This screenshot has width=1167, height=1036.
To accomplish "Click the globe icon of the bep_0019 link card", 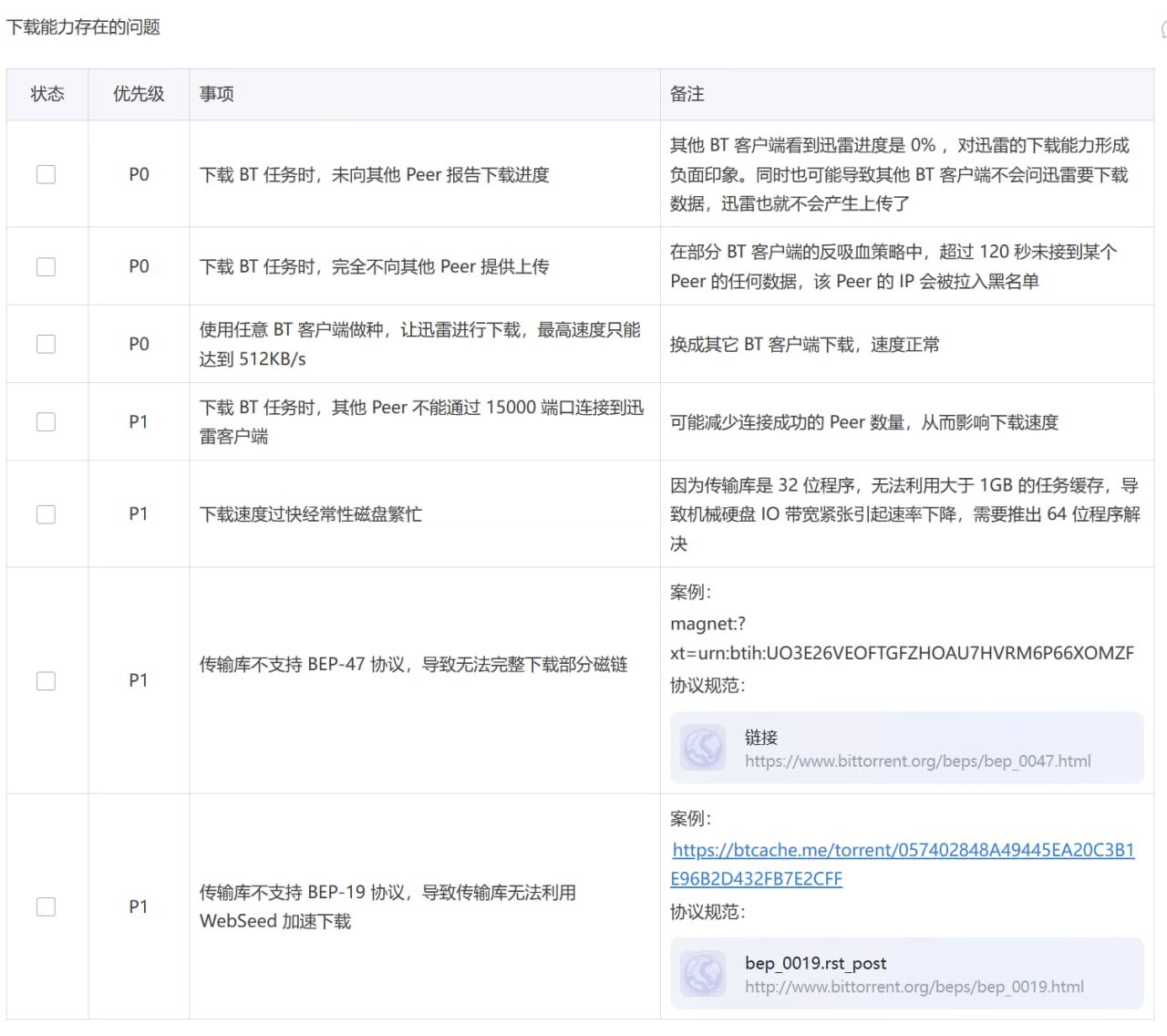I will coord(703,974).
